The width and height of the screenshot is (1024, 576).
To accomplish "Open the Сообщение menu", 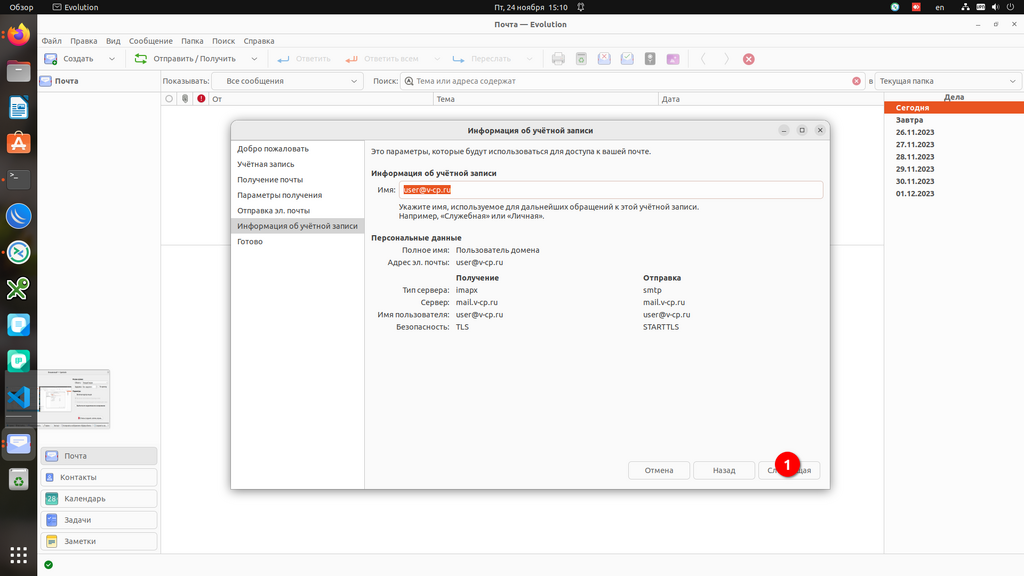I will (151, 41).
